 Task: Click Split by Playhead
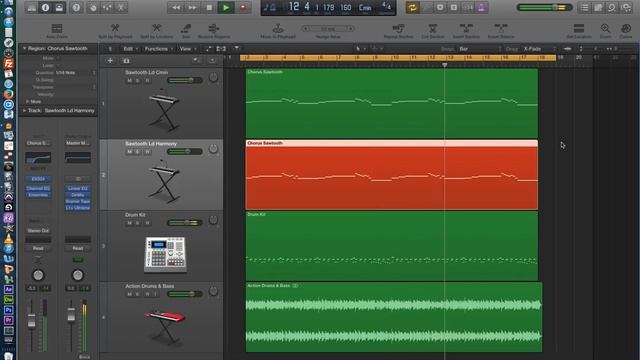[115, 31]
